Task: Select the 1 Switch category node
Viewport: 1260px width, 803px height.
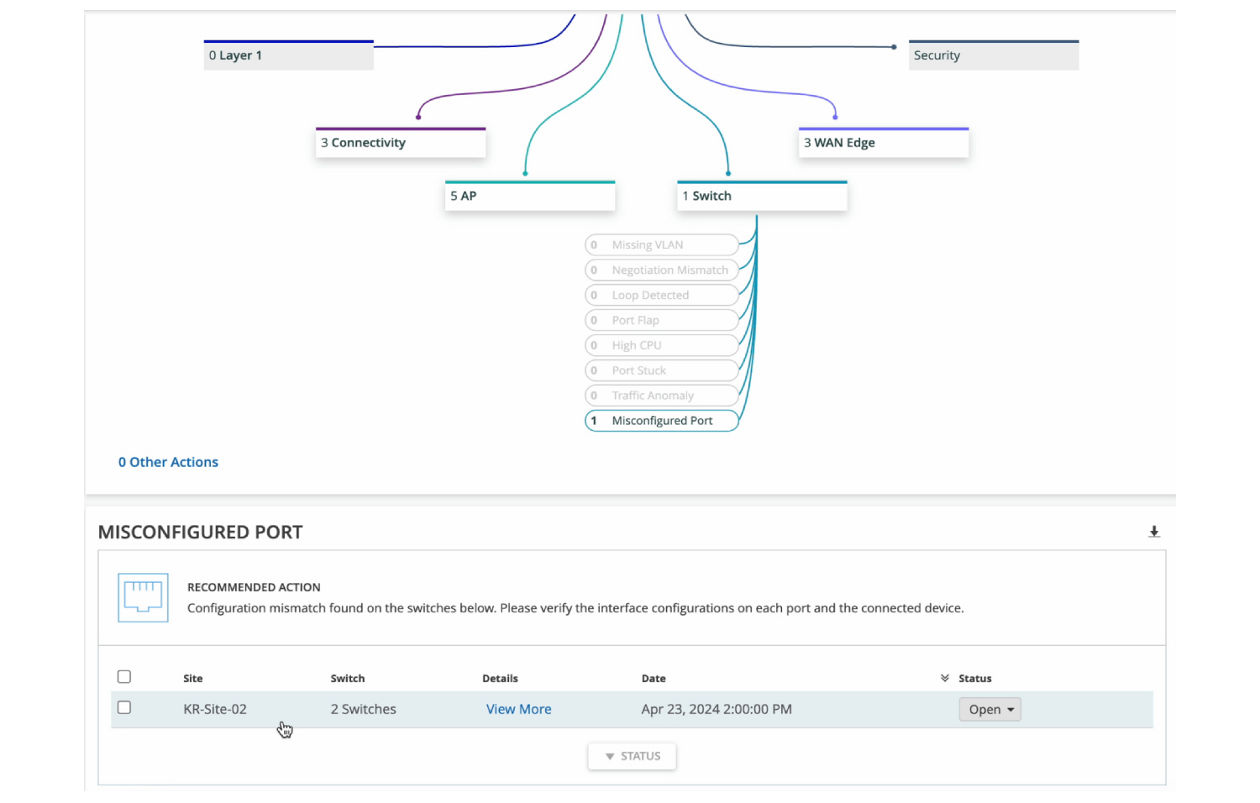Action: (762, 196)
